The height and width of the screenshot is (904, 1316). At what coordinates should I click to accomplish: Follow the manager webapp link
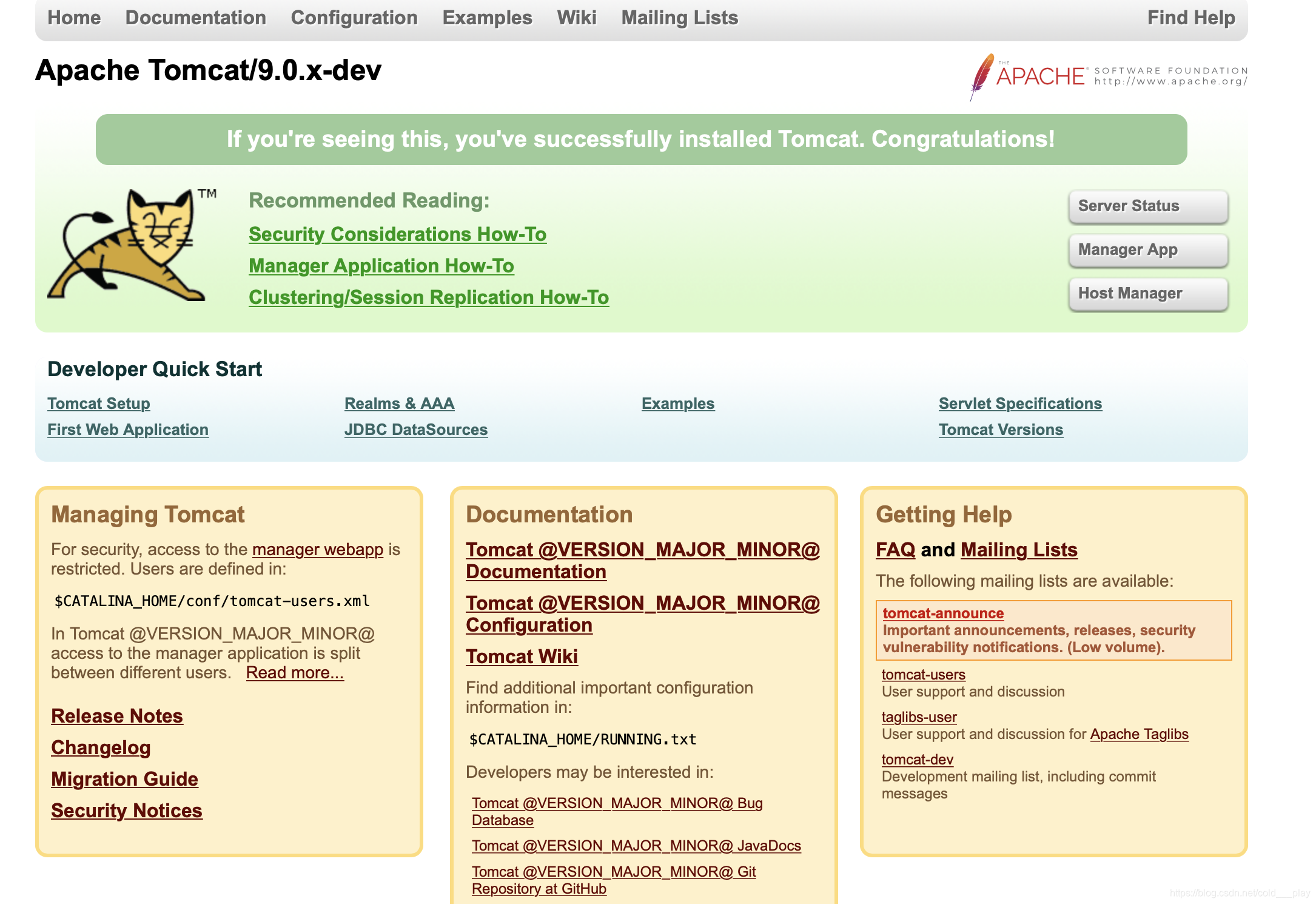318,550
